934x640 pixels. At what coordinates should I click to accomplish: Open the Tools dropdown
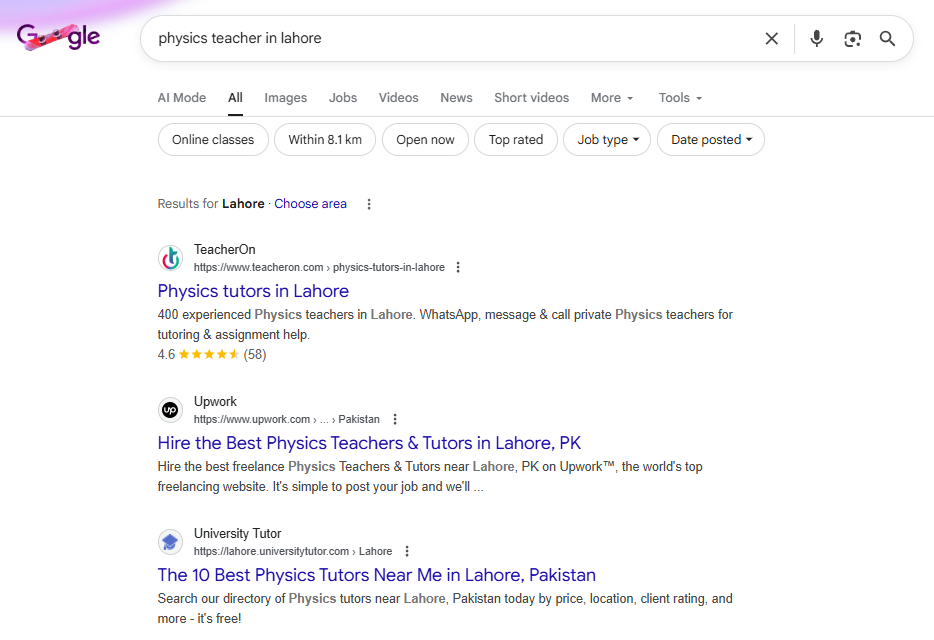tap(679, 97)
